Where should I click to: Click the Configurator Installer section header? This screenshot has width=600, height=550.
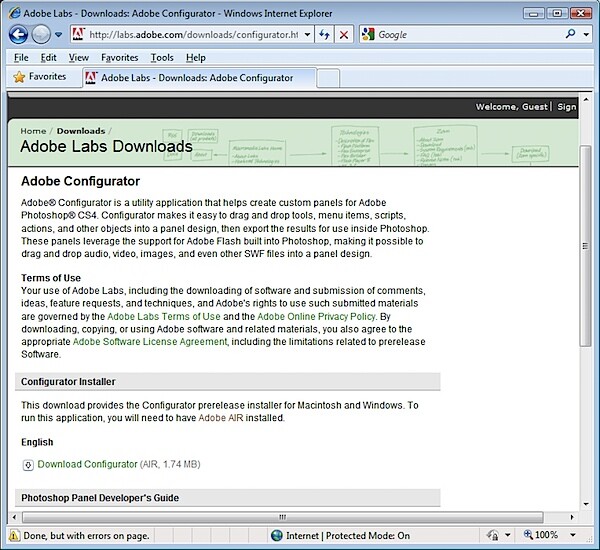click(228, 382)
